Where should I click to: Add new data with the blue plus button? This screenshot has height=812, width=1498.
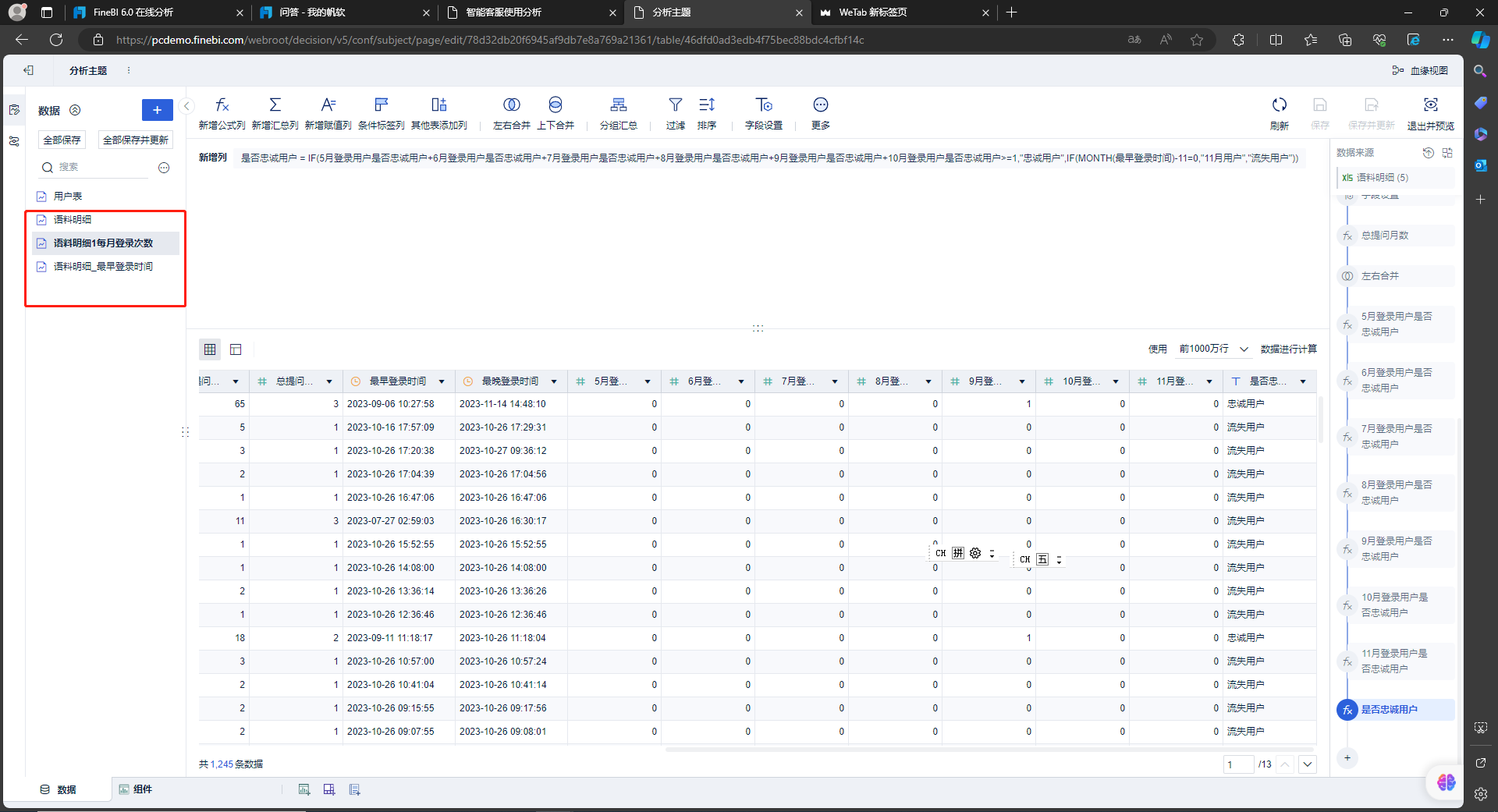158,110
